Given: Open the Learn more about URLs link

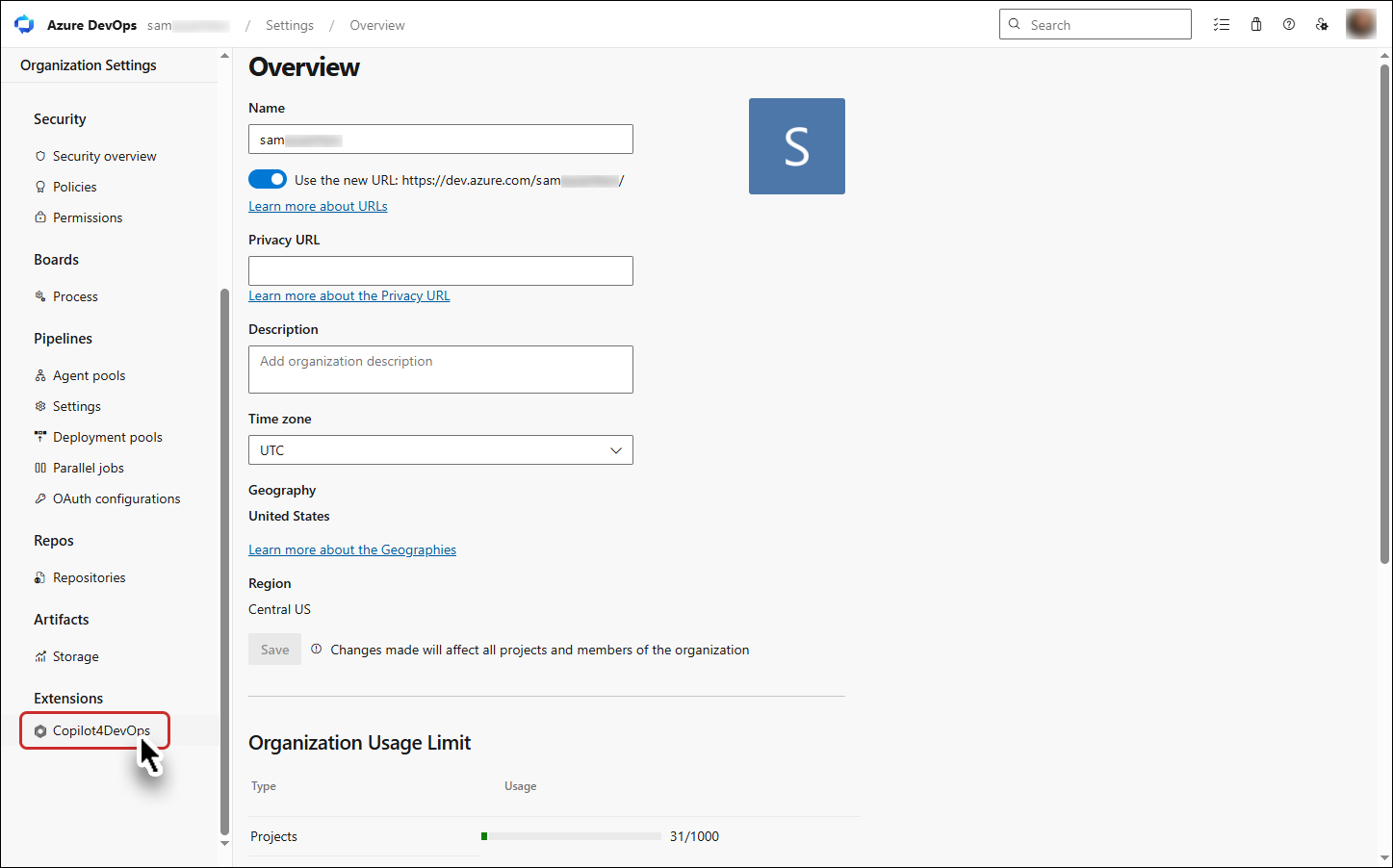Looking at the screenshot, I should point(318,206).
